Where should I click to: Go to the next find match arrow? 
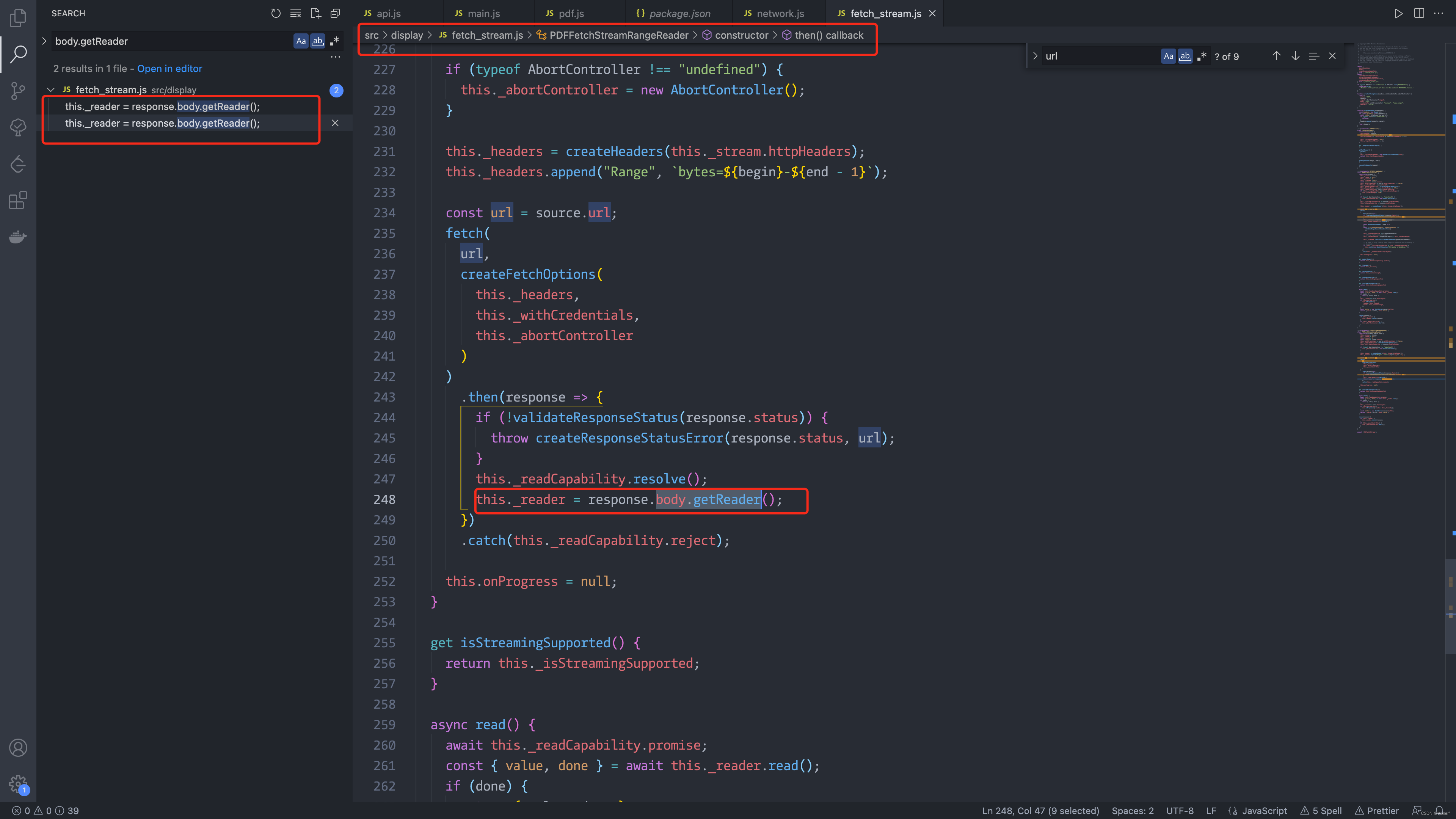pos(1295,56)
